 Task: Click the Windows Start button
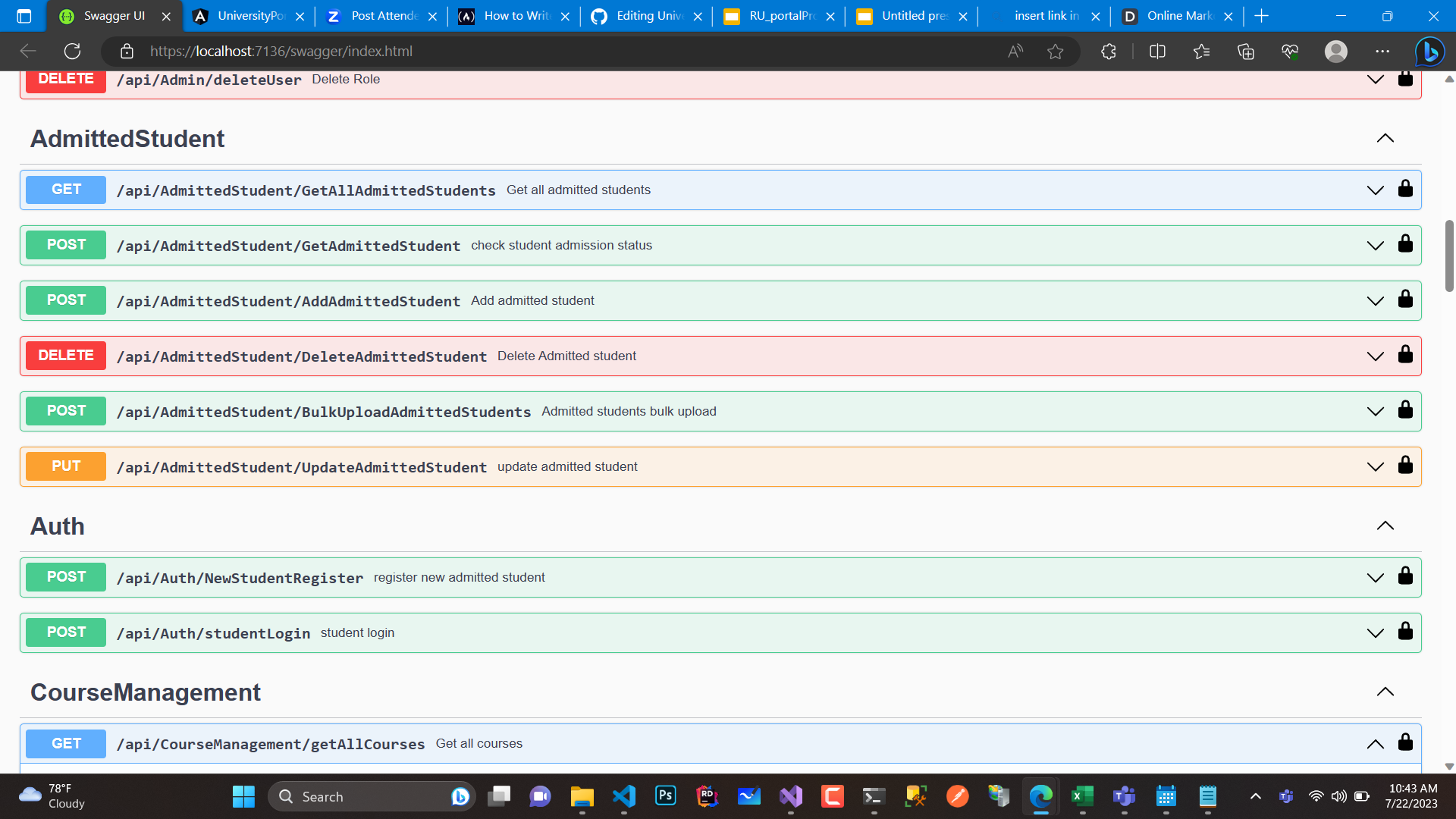point(243,796)
